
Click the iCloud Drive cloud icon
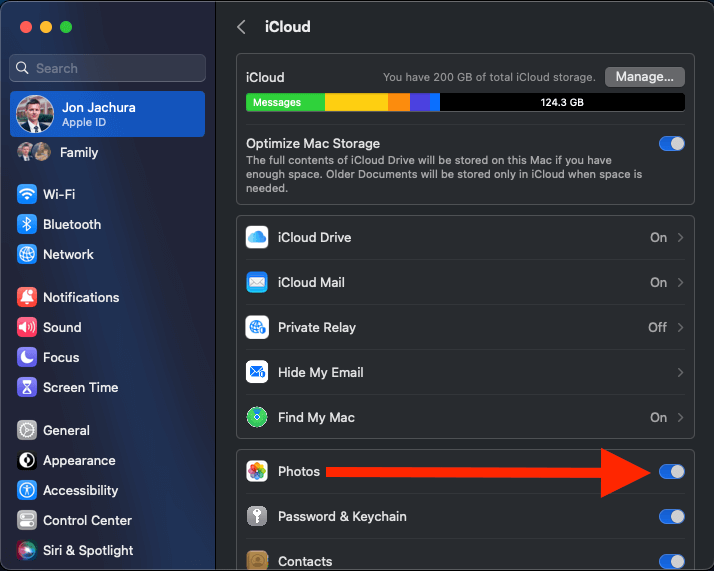click(x=257, y=237)
